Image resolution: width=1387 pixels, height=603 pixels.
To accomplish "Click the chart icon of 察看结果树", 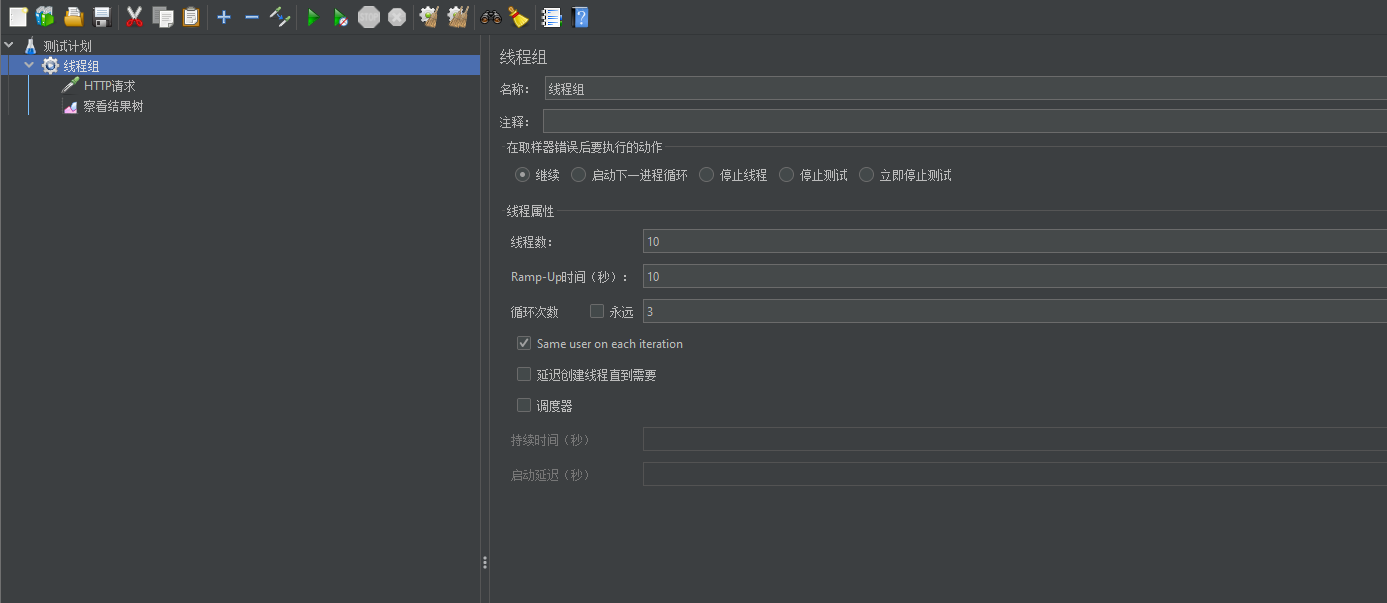I will 70,106.
